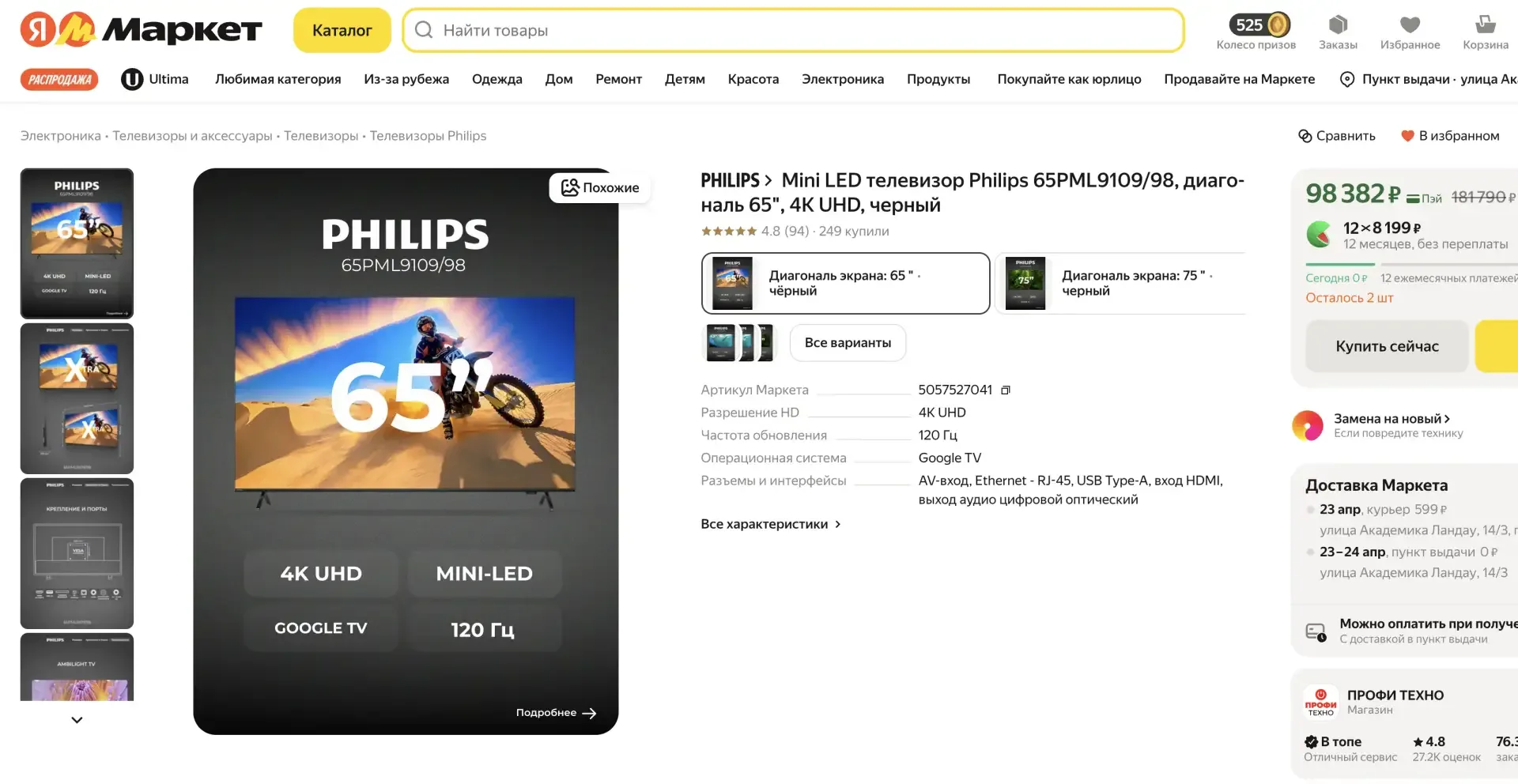The width and height of the screenshot is (1518, 784).
Task: Open the Электроника menu item
Action: pos(843,79)
